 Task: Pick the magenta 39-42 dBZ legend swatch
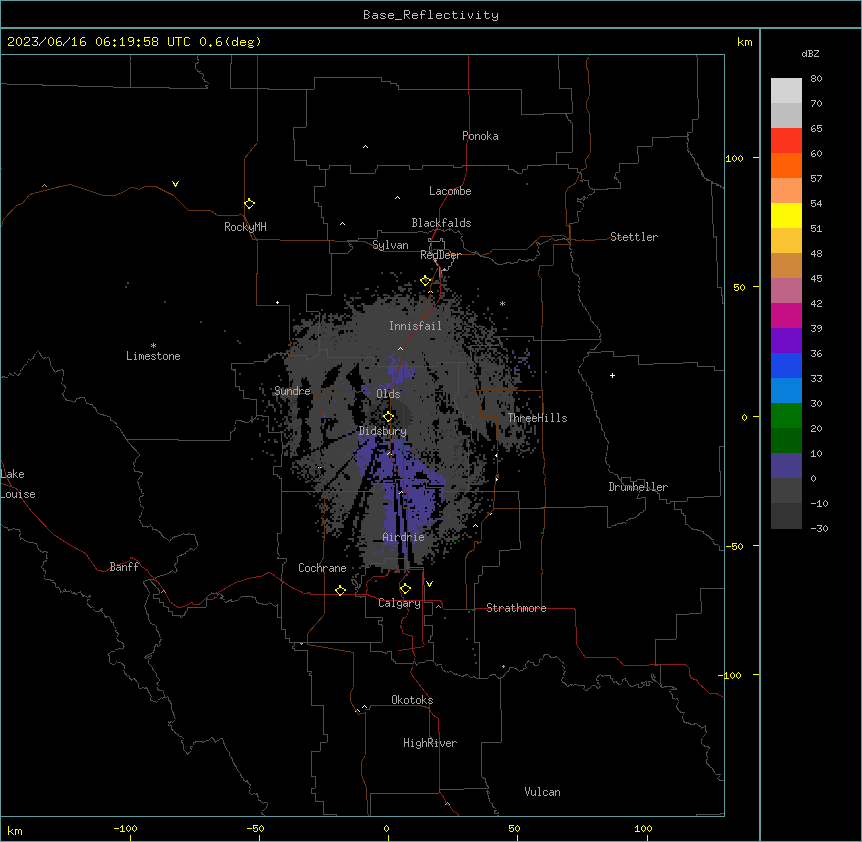[786, 315]
